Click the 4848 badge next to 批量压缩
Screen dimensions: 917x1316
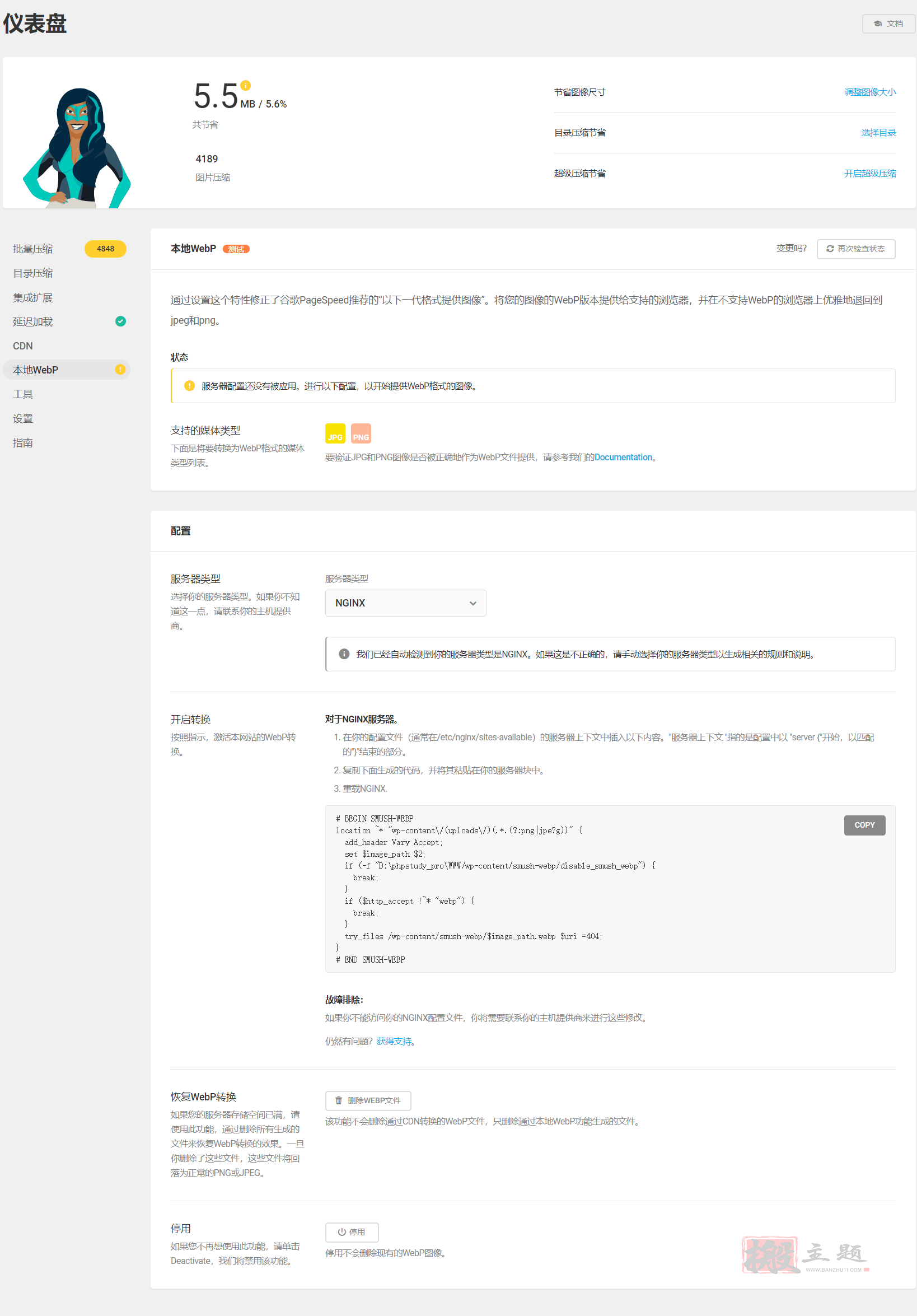105,249
